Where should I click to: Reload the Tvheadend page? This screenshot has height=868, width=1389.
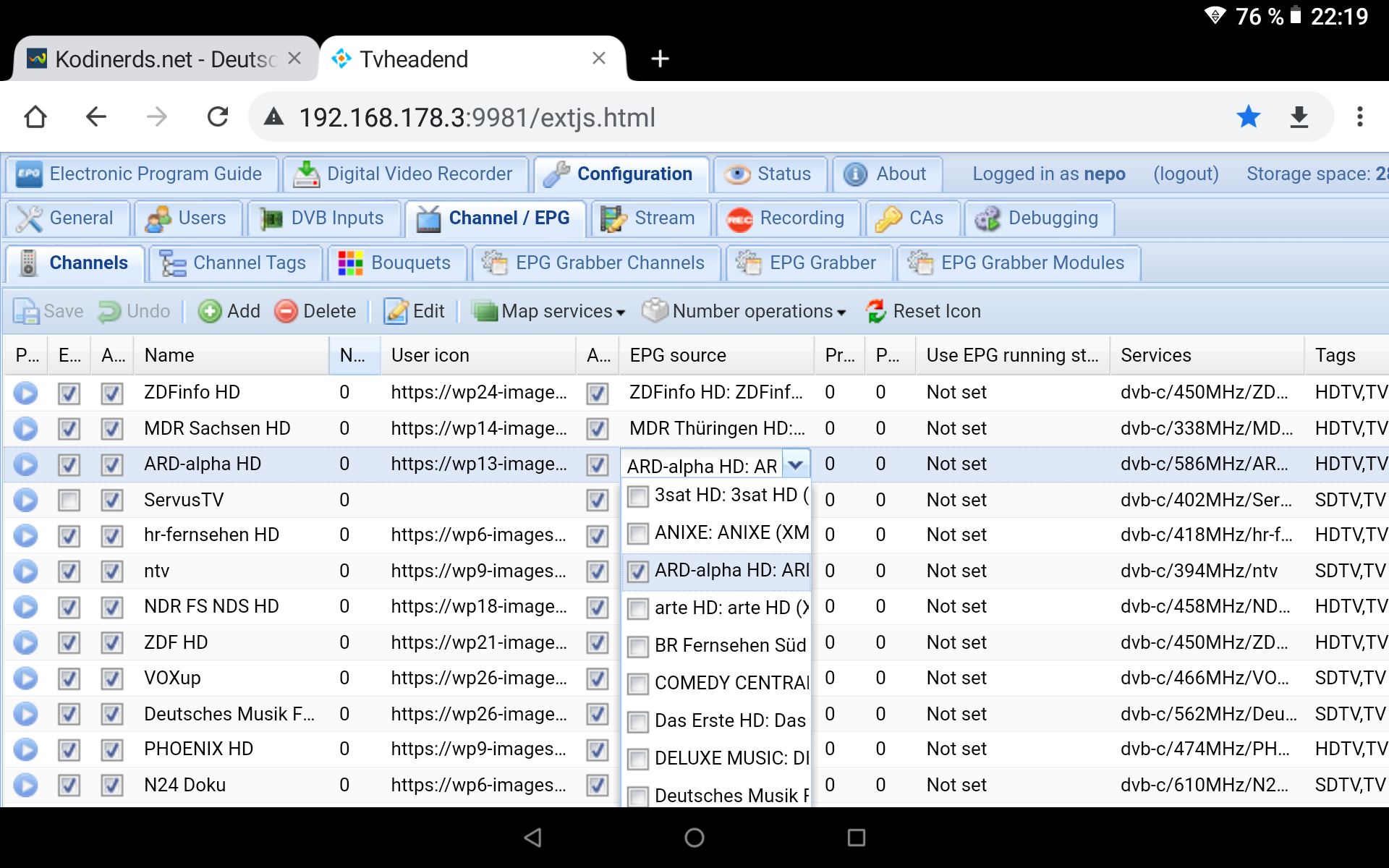218,116
